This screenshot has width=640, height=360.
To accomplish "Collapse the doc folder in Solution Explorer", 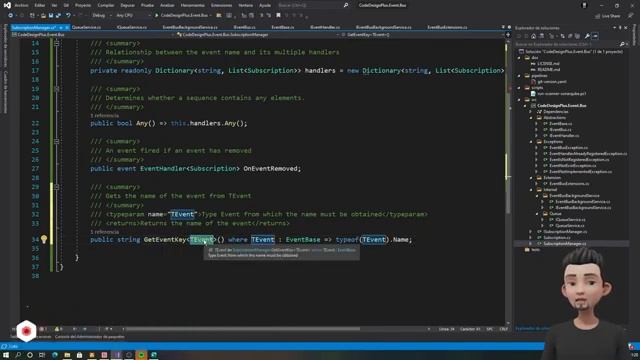I will pyautogui.click(x=519, y=58).
